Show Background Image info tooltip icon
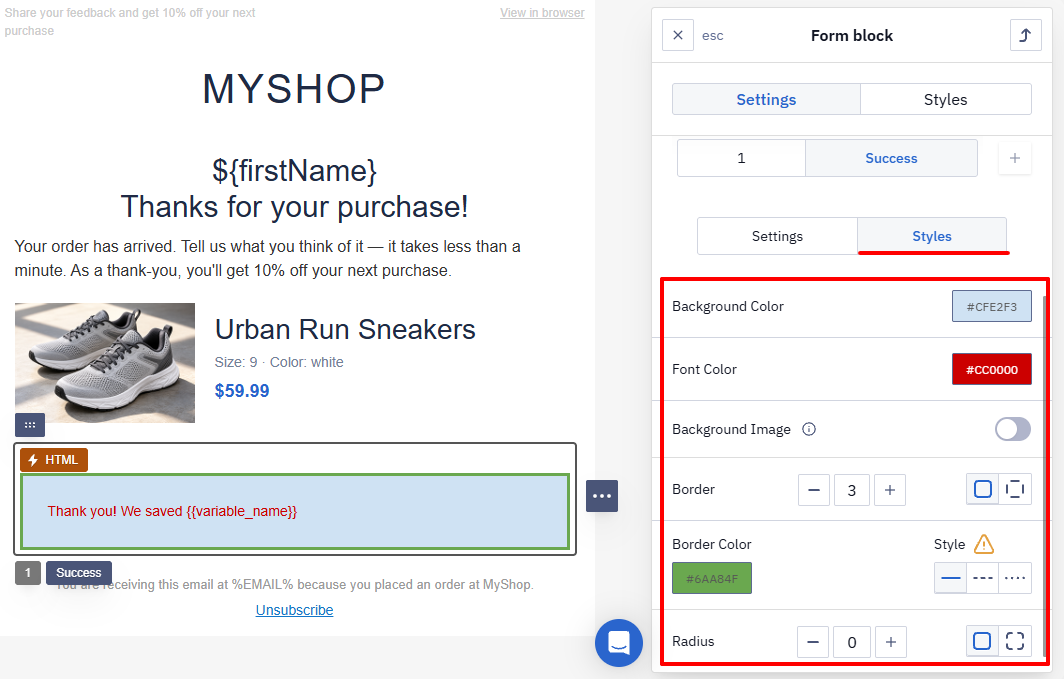This screenshot has height=679, width=1064. tap(809, 429)
